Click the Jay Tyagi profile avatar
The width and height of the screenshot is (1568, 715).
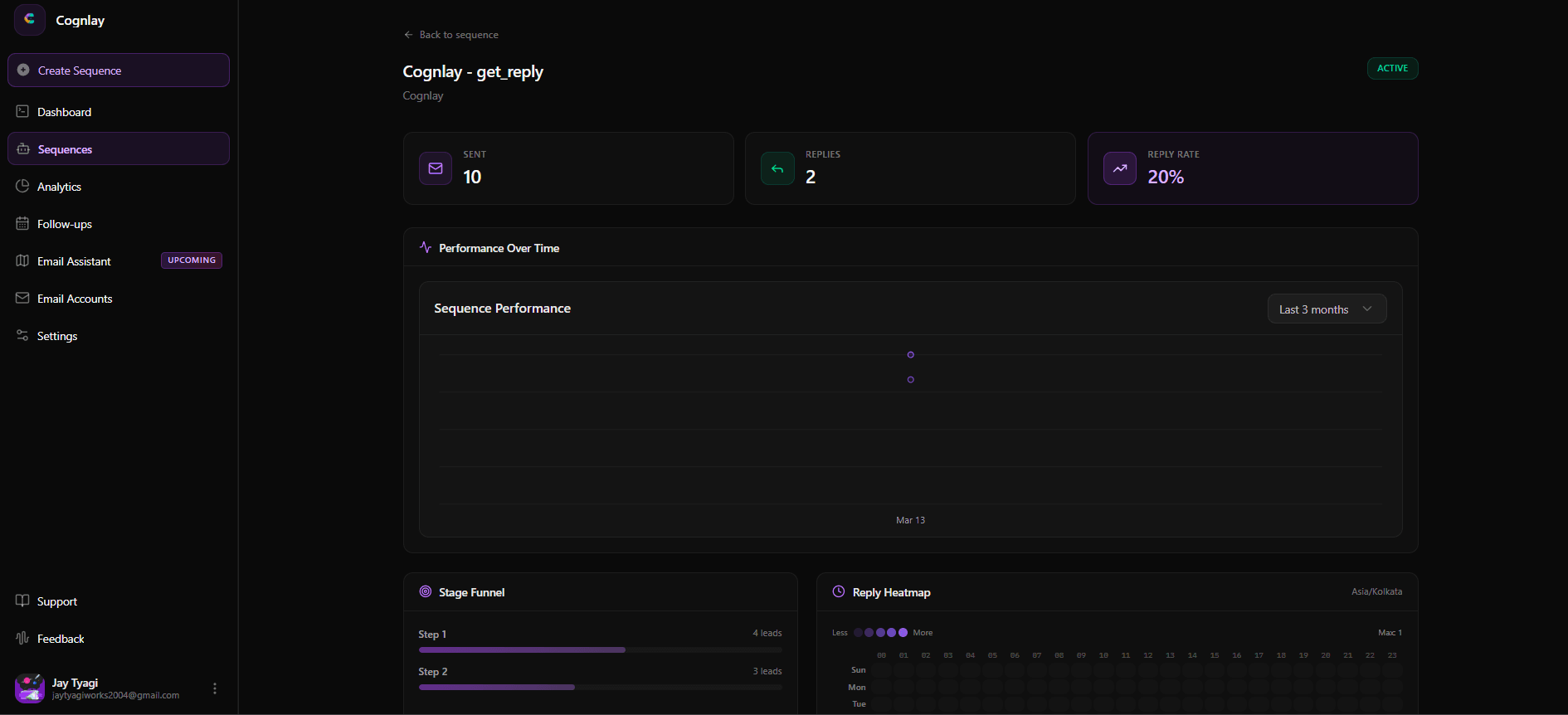(30, 688)
